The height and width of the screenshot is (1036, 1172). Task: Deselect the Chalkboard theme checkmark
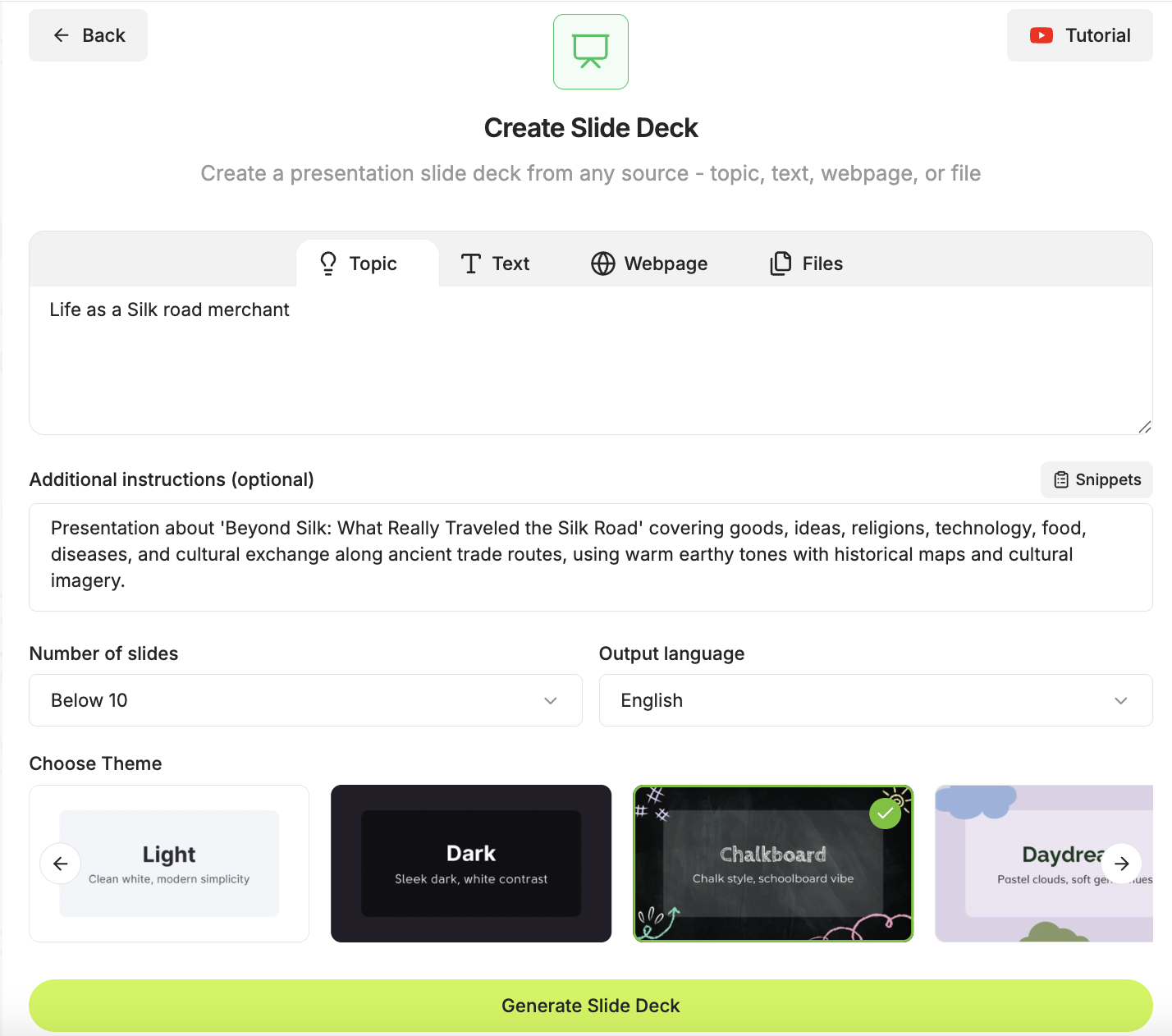(x=885, y=813)
